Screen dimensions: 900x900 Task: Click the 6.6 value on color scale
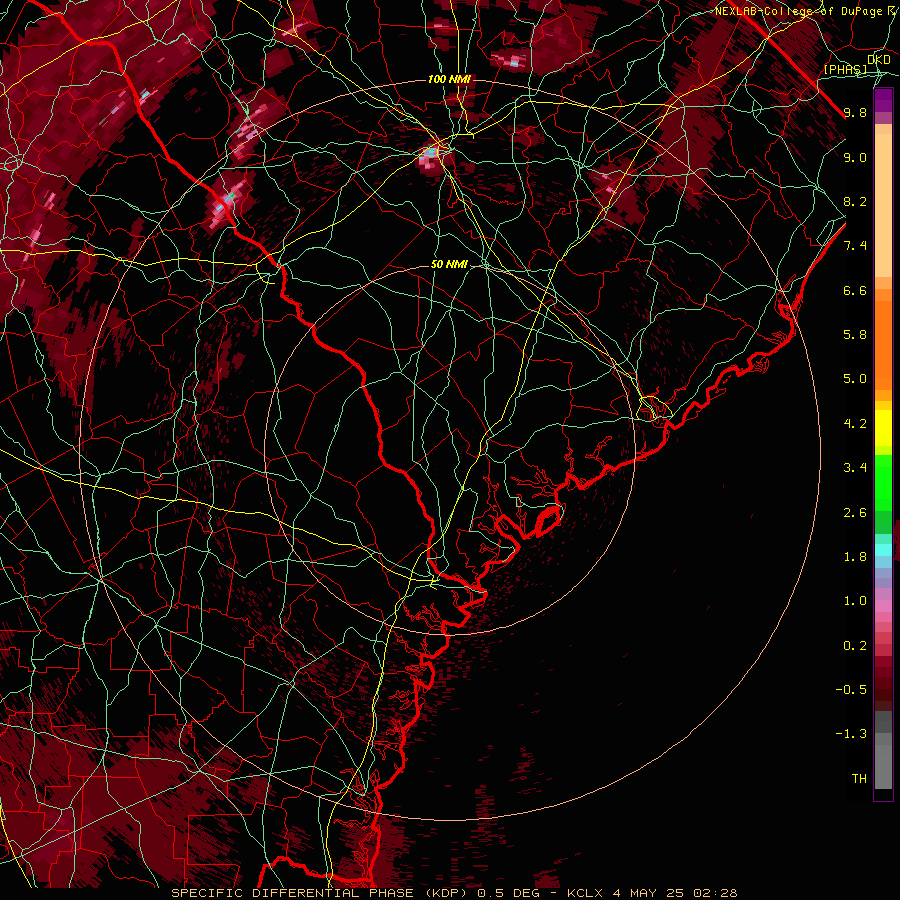click(x=855, y=290)
